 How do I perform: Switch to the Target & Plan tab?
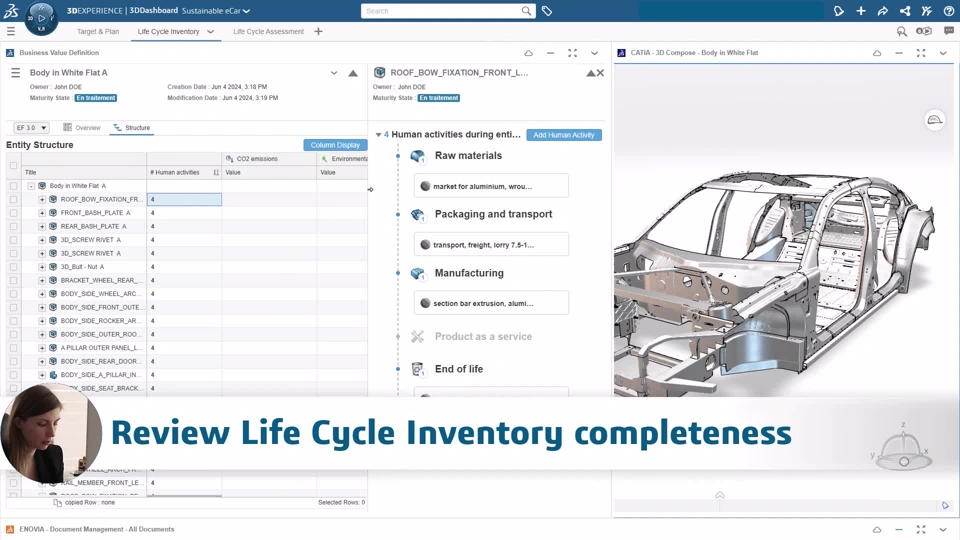tap(98, 32)
